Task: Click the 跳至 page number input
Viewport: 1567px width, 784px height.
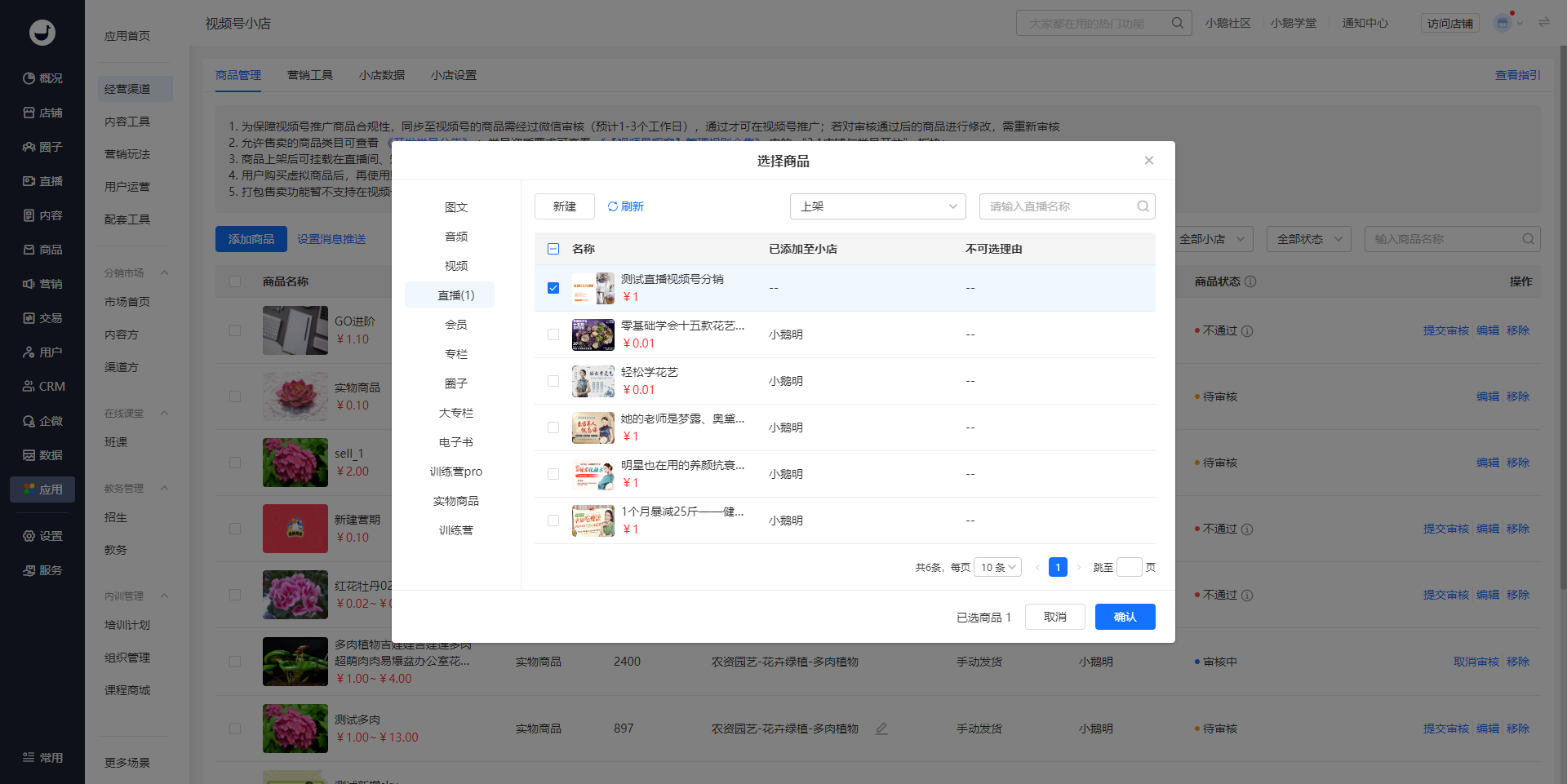Action: pyautogui.click(x=1130, y=567)
